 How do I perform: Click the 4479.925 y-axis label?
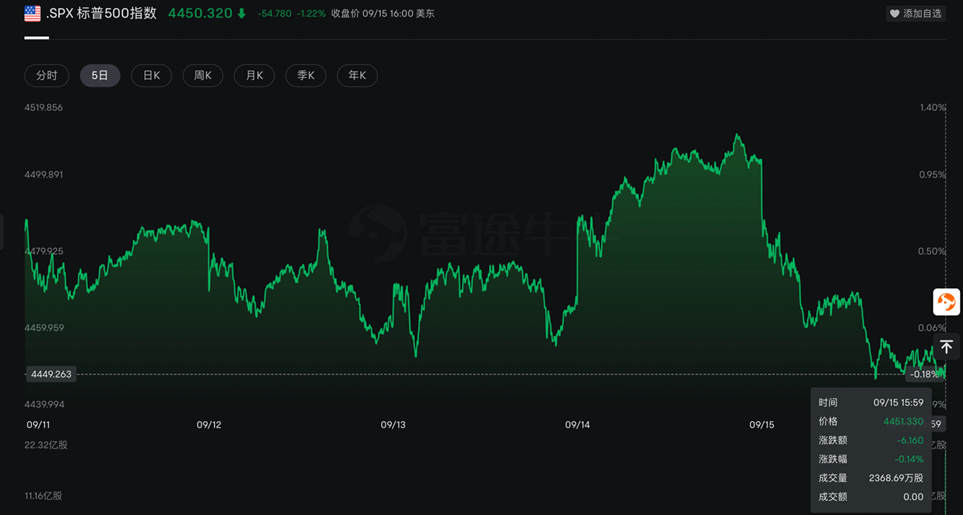click(x=44, y=251)
